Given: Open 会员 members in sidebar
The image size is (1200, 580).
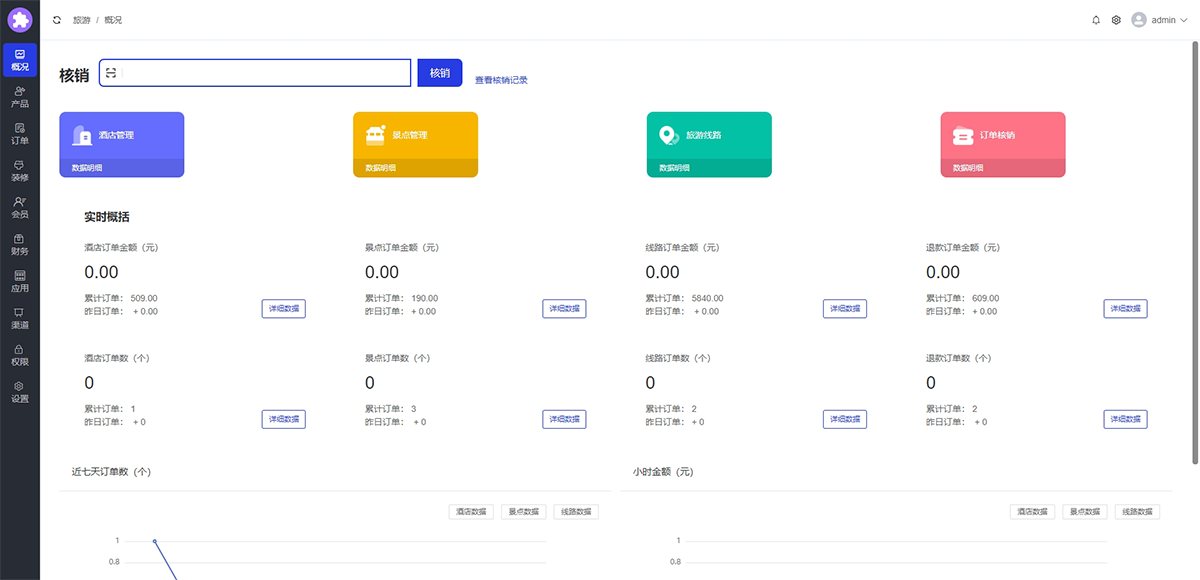Looking at the screenshot, I should tap(20, 208).
